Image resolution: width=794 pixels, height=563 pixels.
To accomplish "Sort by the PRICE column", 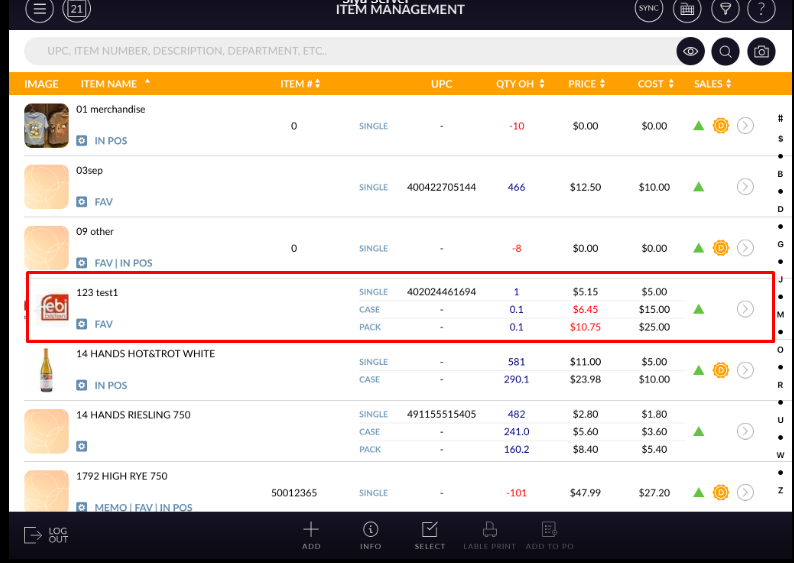I will tap(585, 84).
